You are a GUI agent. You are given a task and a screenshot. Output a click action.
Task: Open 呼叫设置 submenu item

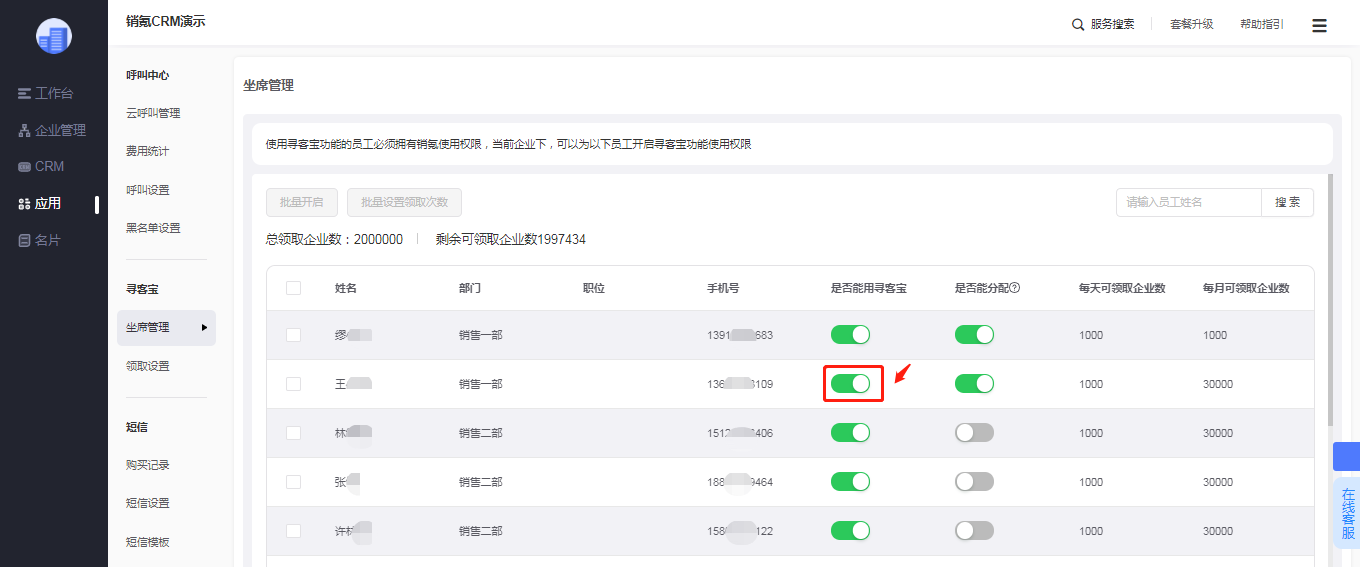pyautogui.click(x=147, y=190)
